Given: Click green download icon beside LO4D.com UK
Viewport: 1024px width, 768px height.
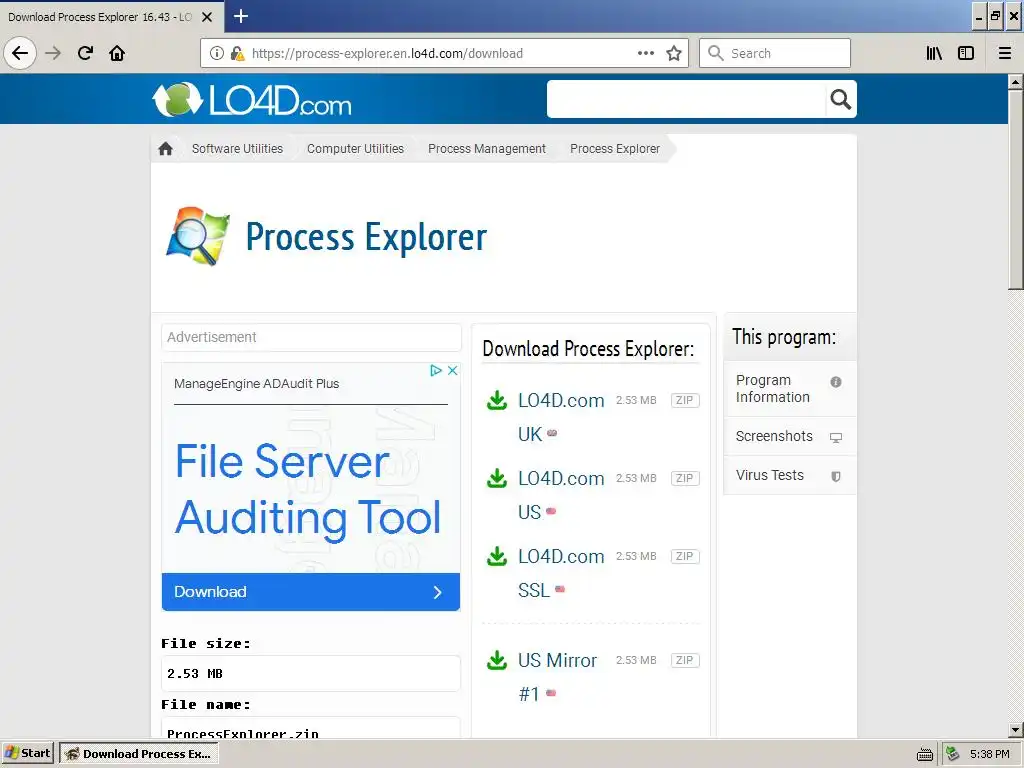Looking at the screenshot, I should click(497, 400).
